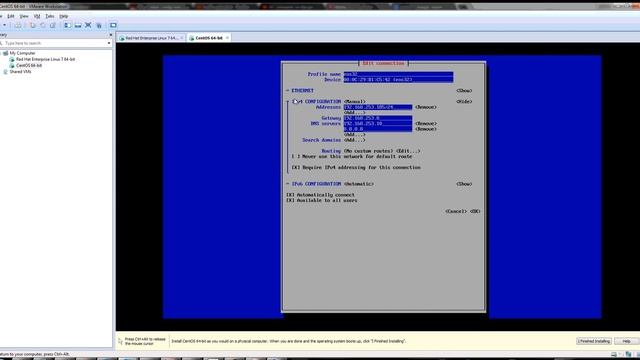This screenshot has height=360, width=640.
Task: Click the Gateway field
Action: (378, 118)
